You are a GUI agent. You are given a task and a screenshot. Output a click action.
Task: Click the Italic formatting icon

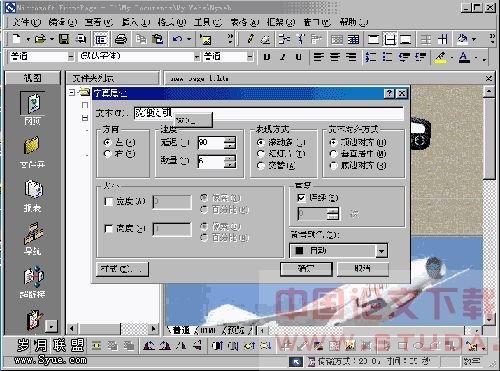coord(283,57)
